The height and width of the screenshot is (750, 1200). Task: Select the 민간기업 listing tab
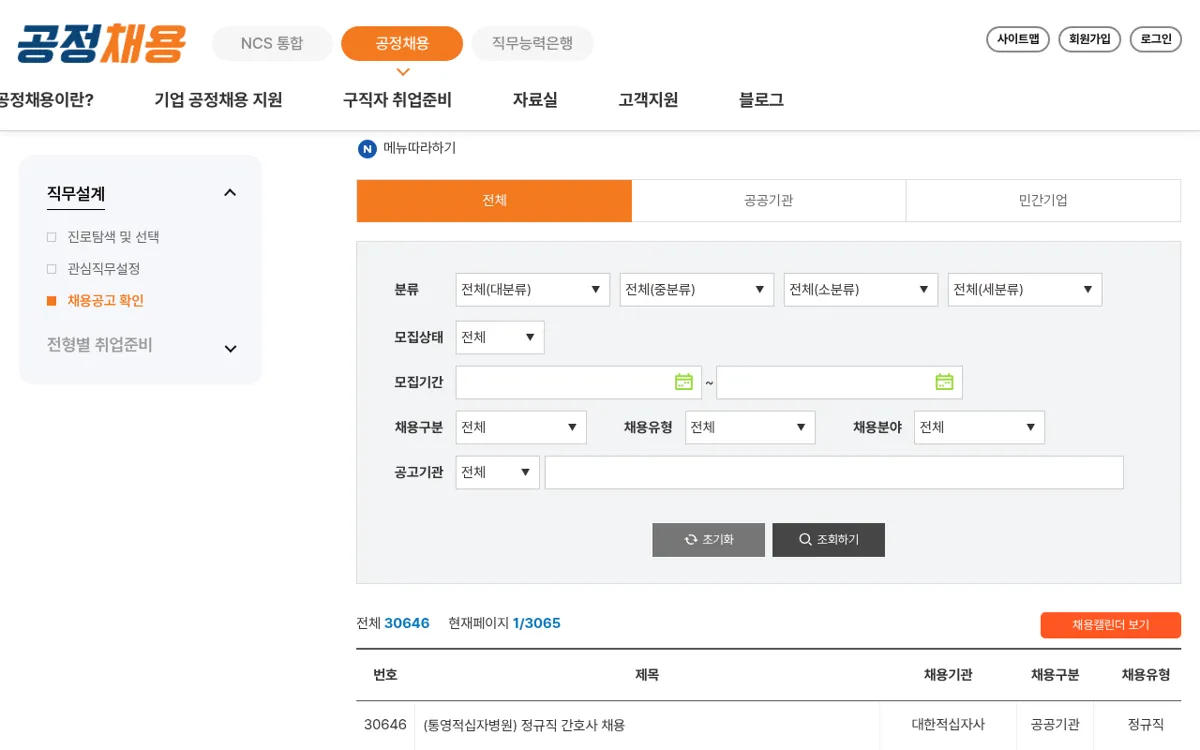coord(1043,200)
